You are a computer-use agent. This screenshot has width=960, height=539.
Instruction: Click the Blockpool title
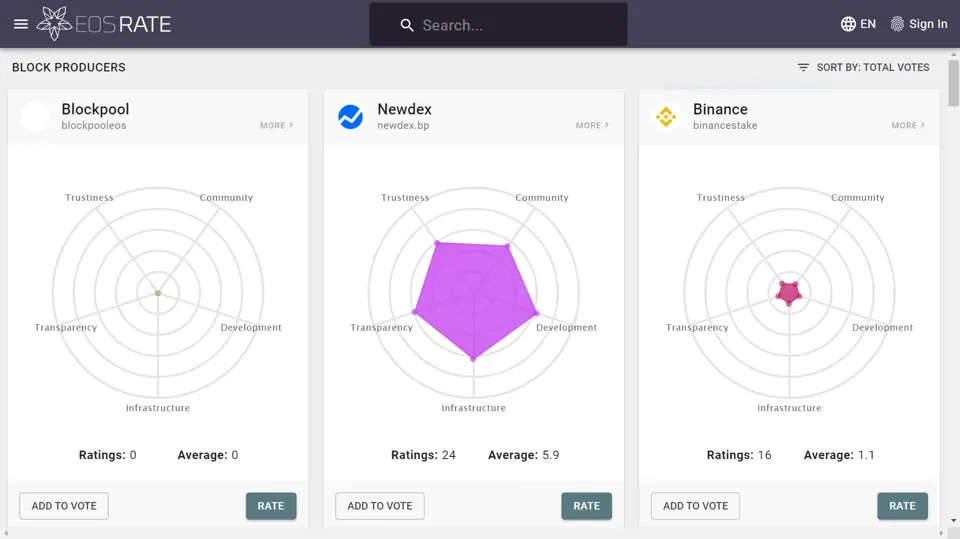pyautogui.click(x=95, y=109)
